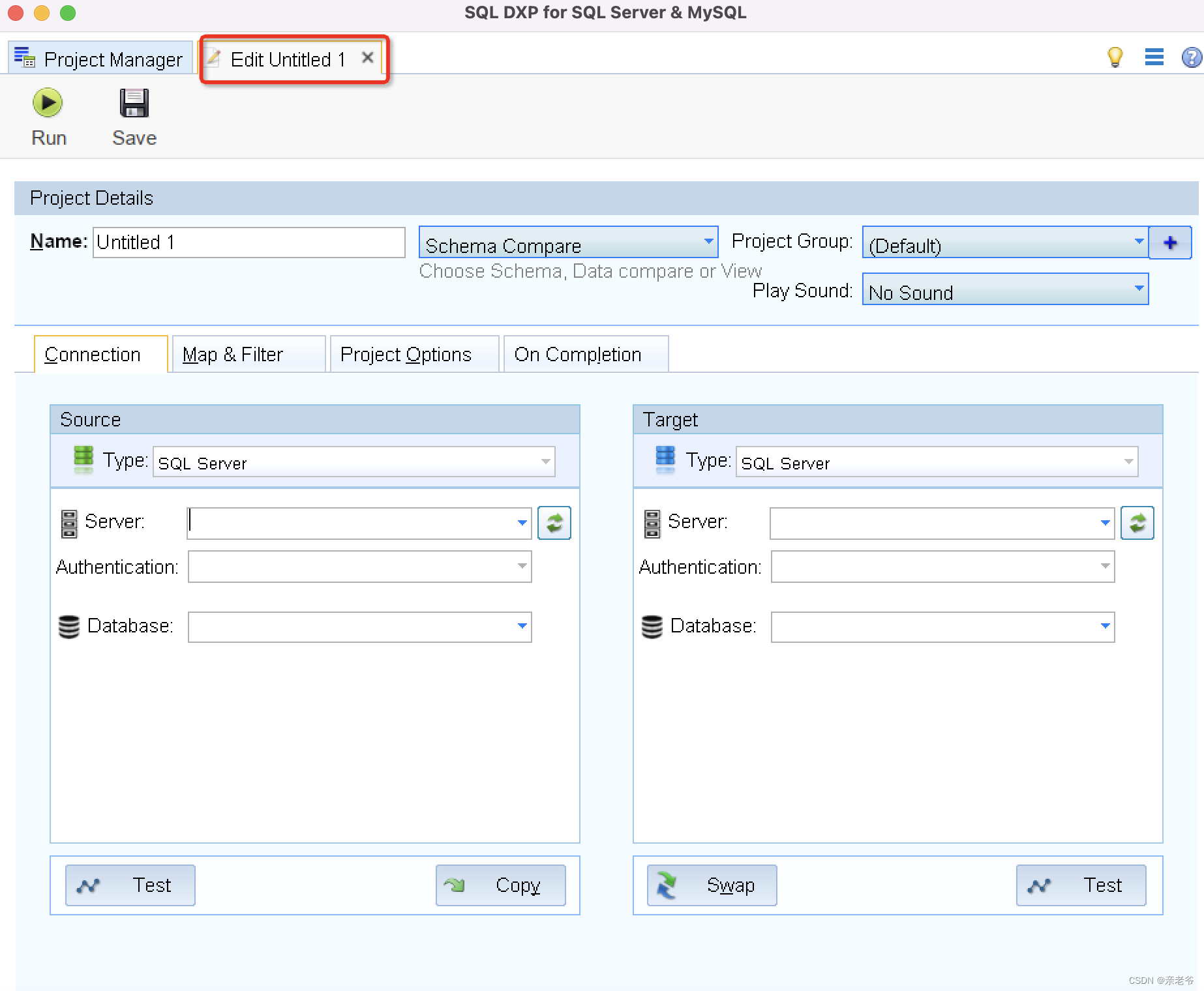
Task: Click the Edit Untitled 1 pencil icon
Action: pos(213,58)
